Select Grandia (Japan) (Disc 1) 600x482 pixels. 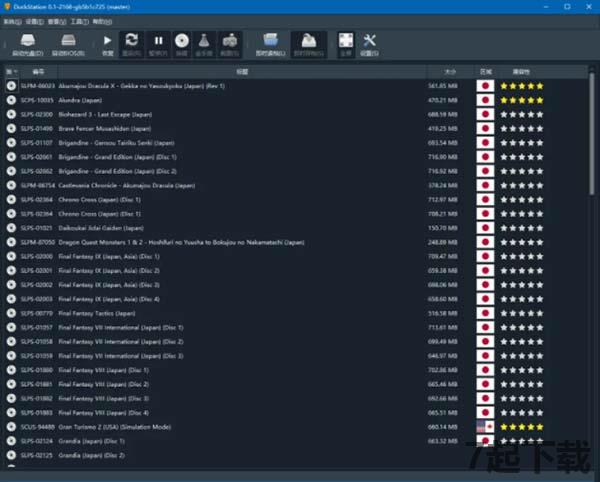pyautogui.click(x=92, y=441)
